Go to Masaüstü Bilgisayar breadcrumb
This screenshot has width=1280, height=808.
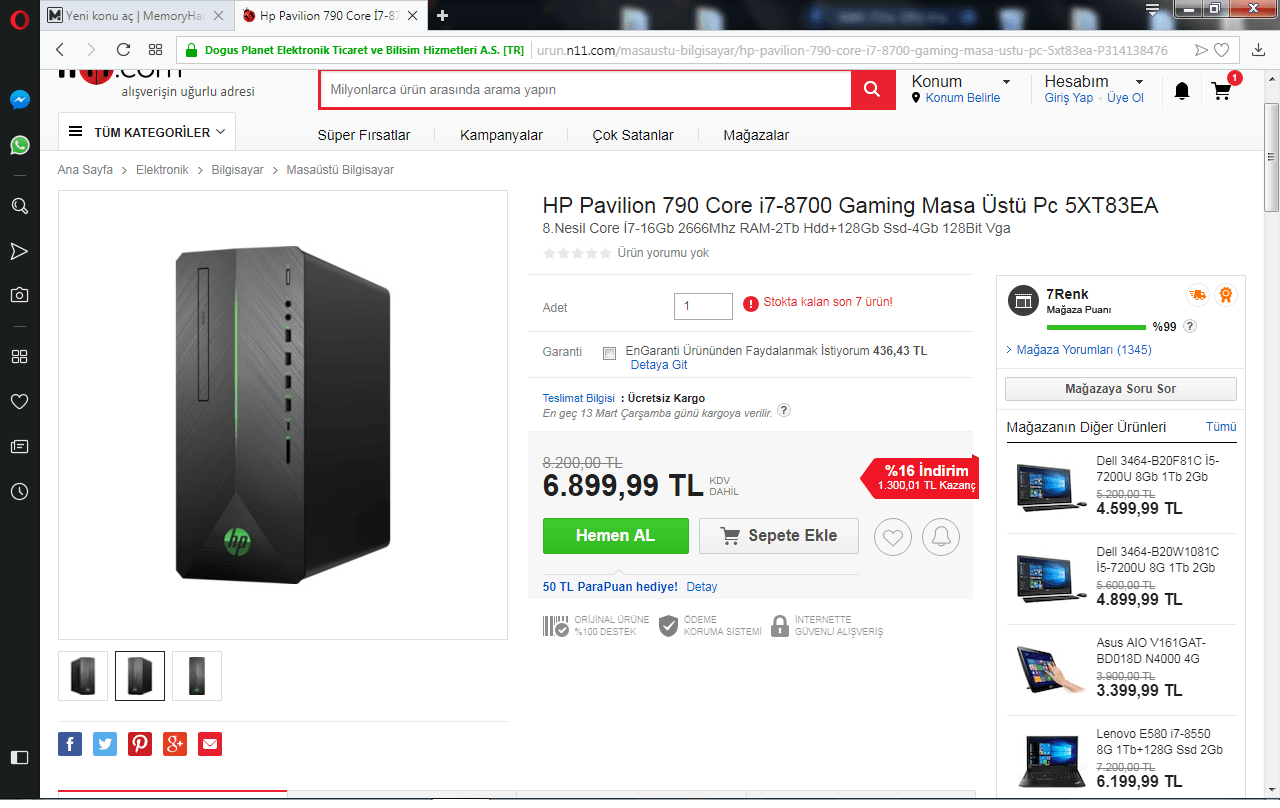(340, 170)
